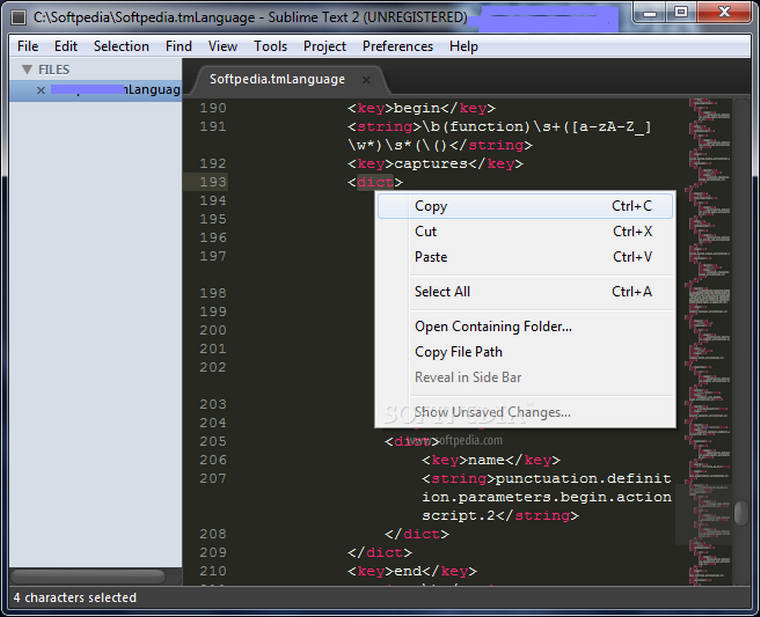The image size is (760, 617).
Task: Choose Show Unsaved Changes entry
Action: pos(525,412)
